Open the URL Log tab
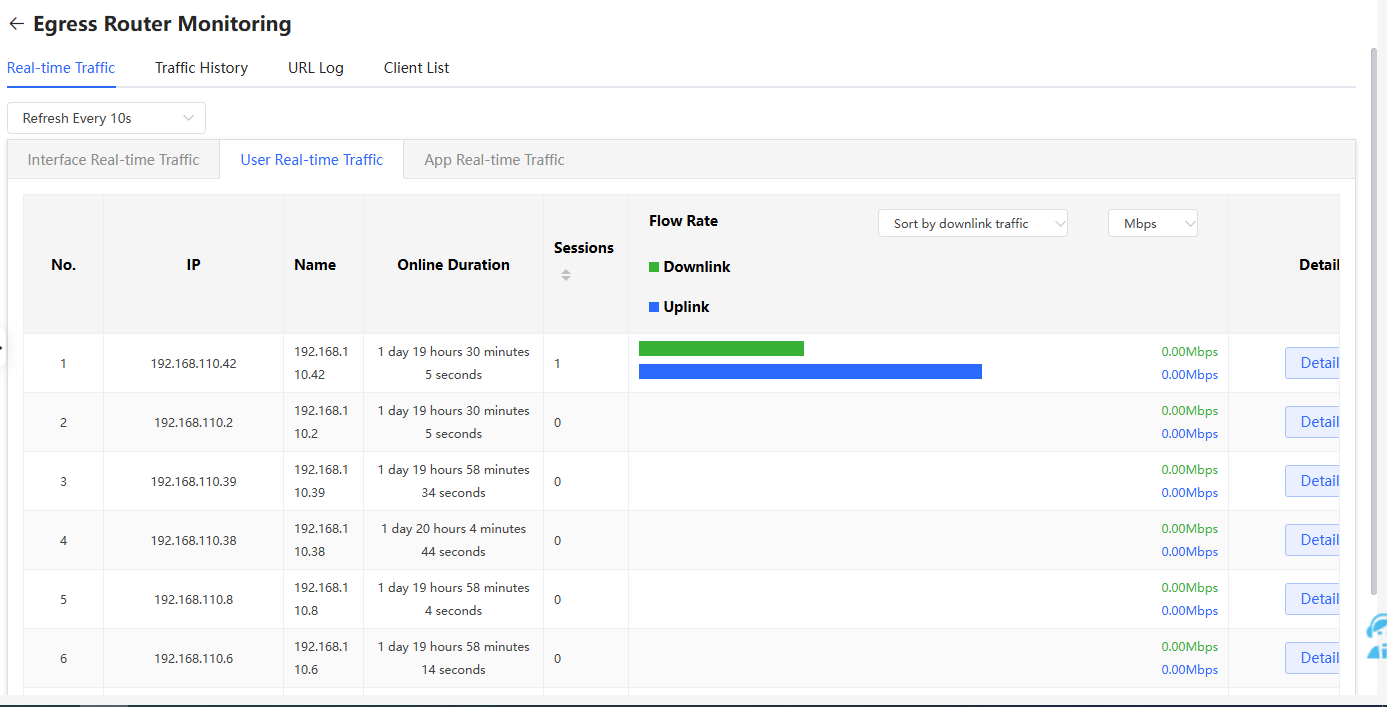The width and height of the screenshot is (1387, 707). click(316, 68)
